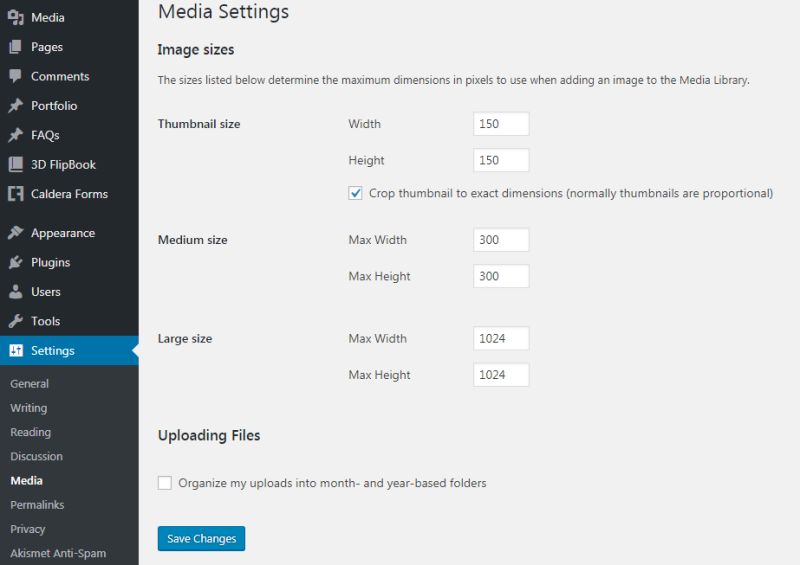Click the Pages icon in sidebar
Screen dimensions: 800x565
point(16,47)
